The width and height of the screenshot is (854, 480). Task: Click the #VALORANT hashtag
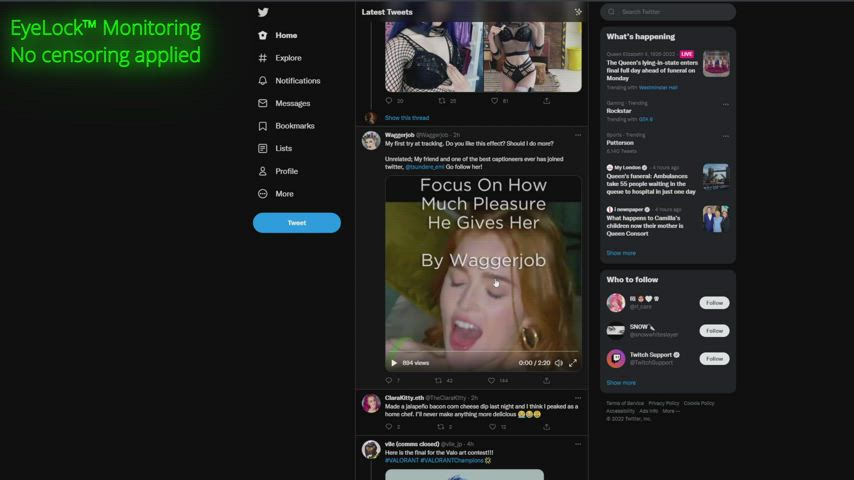[x=402, y=460]
